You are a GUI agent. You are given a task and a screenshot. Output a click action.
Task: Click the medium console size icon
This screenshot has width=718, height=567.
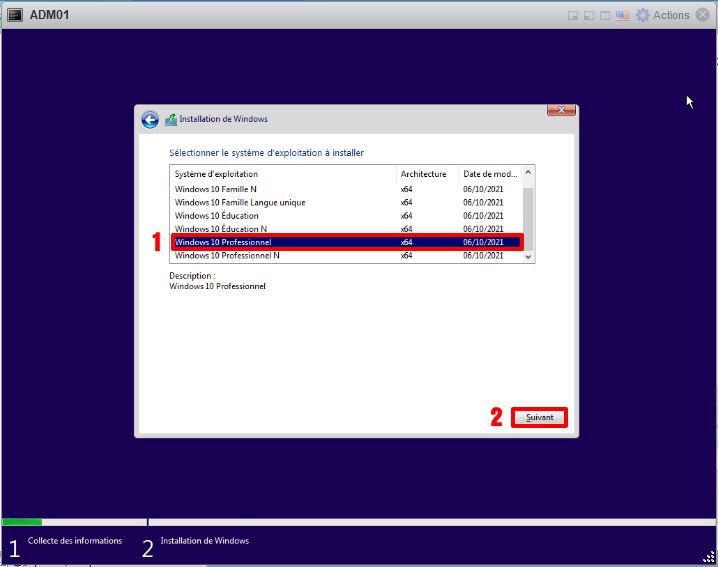[589, 16]
